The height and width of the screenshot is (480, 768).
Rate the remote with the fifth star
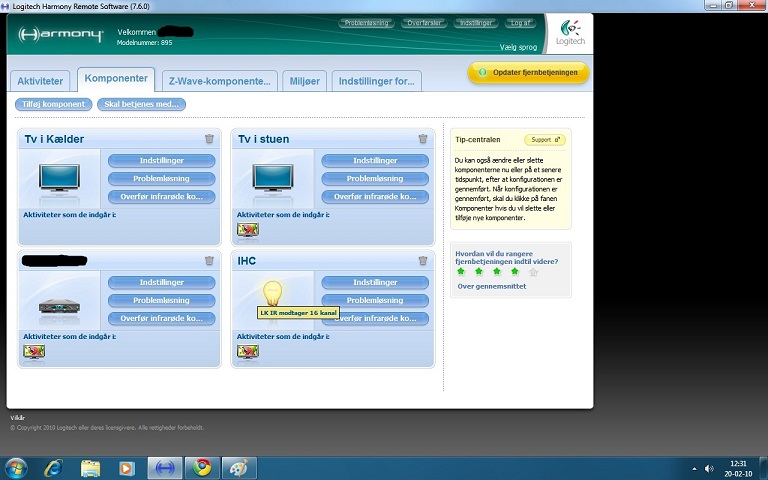point(533,271)
